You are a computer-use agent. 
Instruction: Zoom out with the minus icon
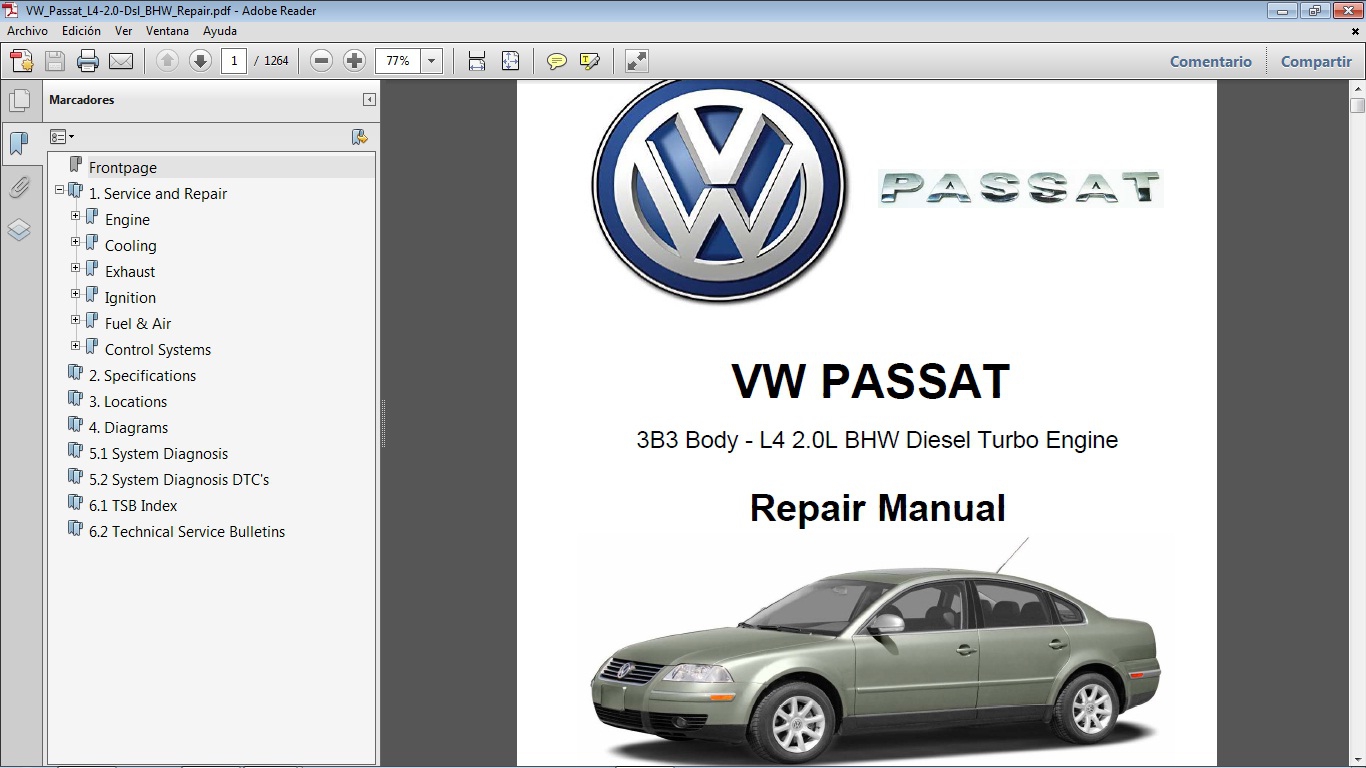320,60
